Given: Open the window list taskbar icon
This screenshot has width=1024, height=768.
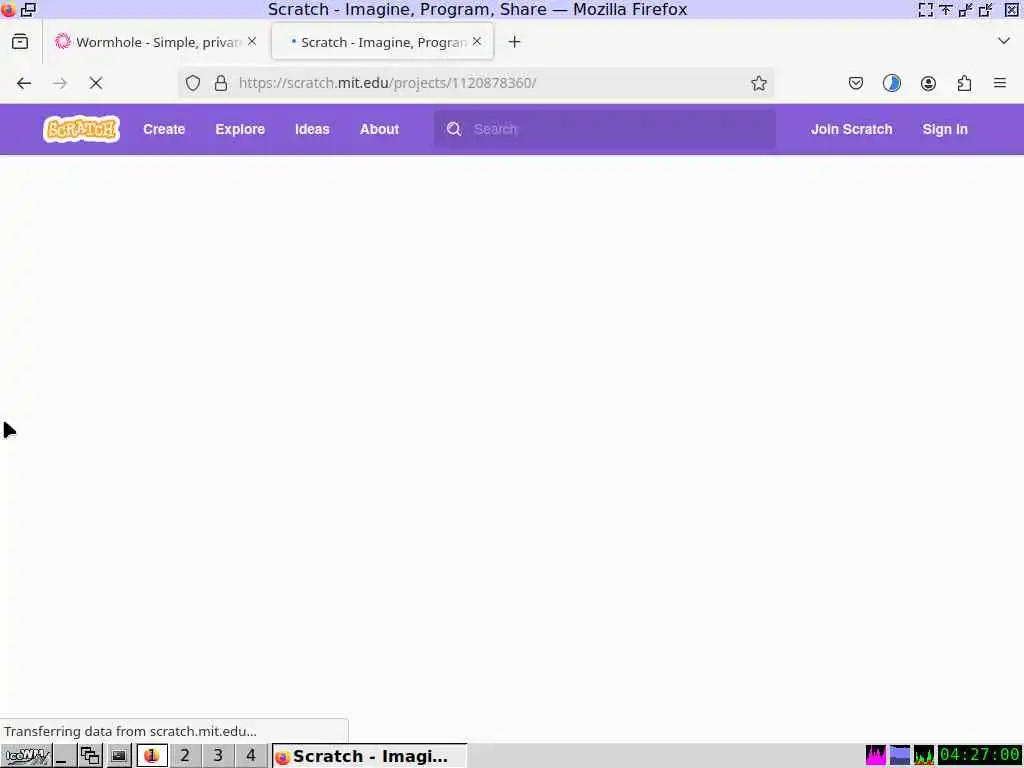Looking at the screenshot, I should point(90,756).
